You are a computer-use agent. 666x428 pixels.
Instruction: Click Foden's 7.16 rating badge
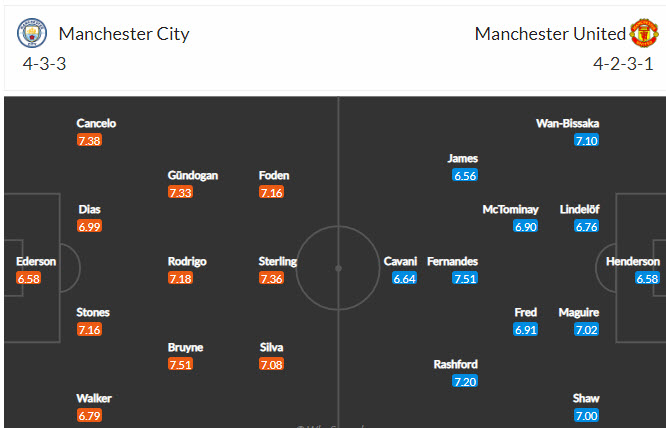click(x=271, y=193)
